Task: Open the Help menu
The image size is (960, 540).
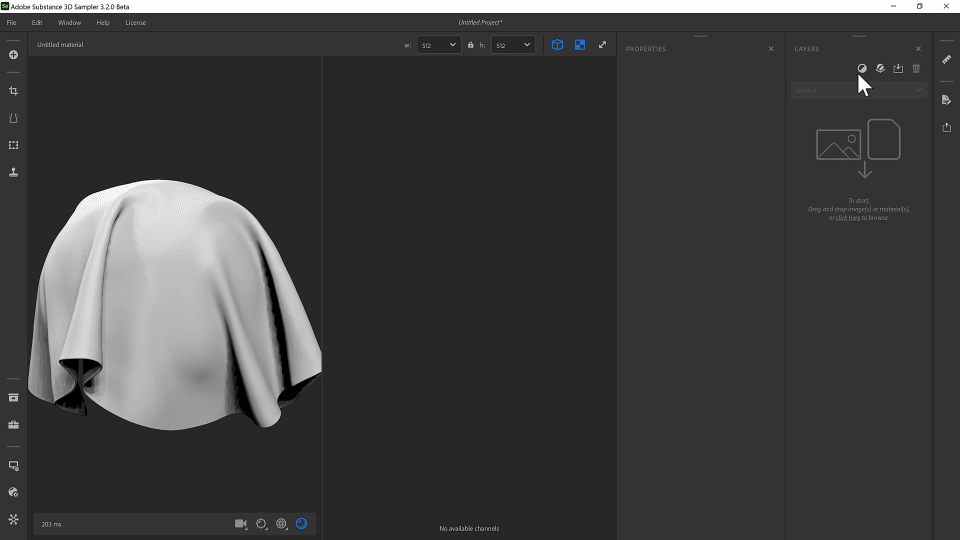Action: pyautogui.click(x=103, y=23)
